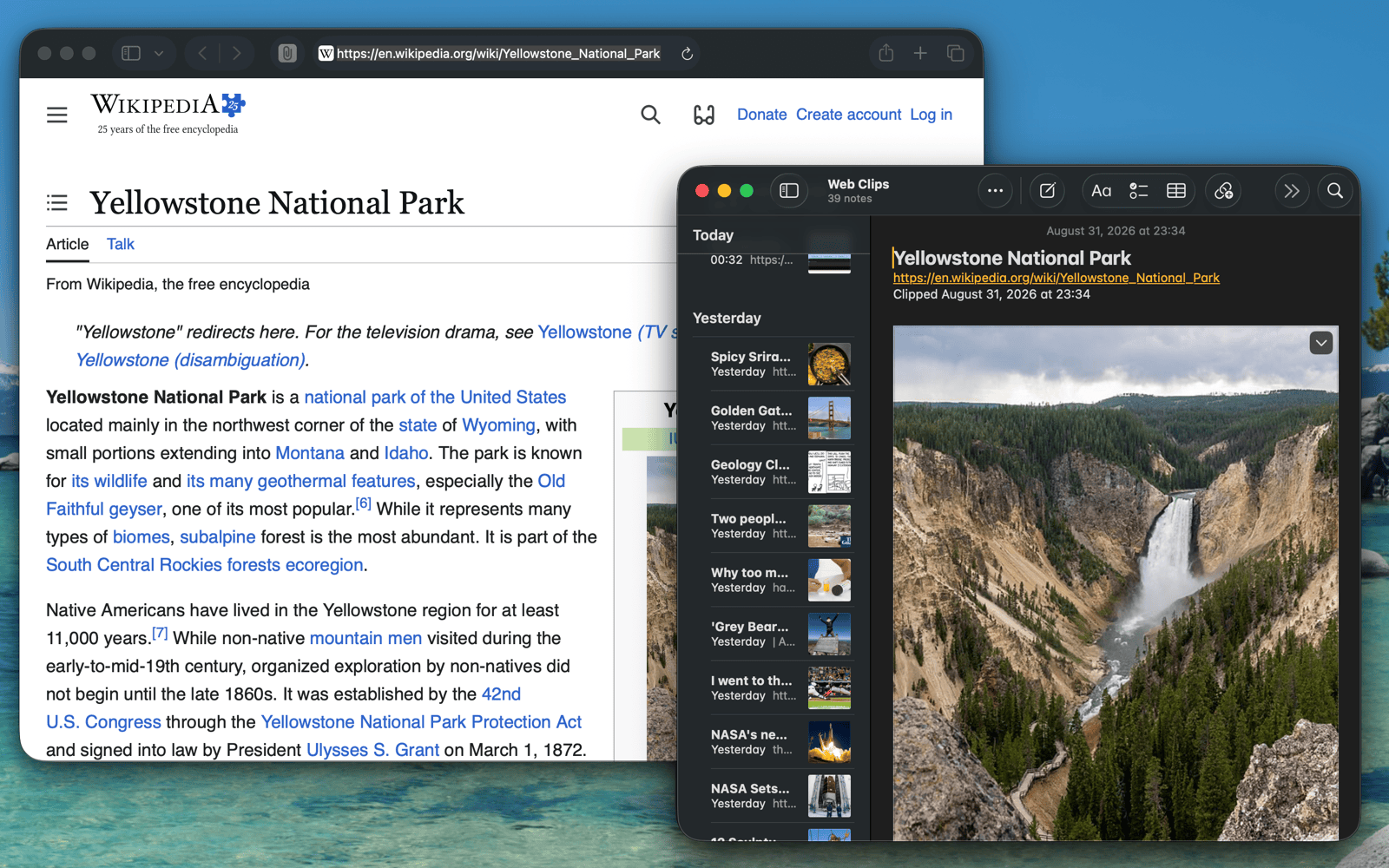Search notes with magnifier icon
This screenshot has width=1389, height=868.
point(1335,191)
